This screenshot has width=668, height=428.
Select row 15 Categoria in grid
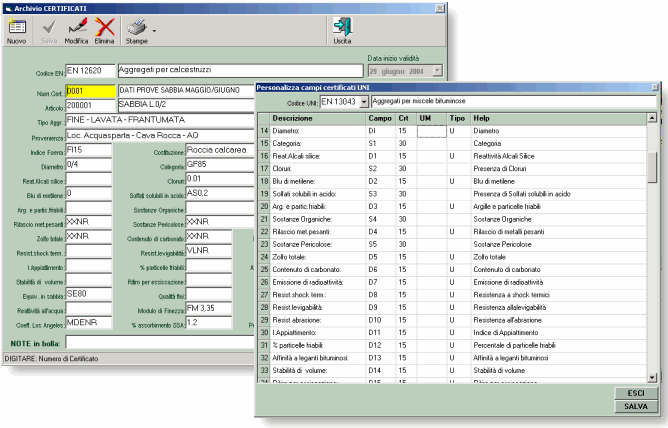click(452, 144)
